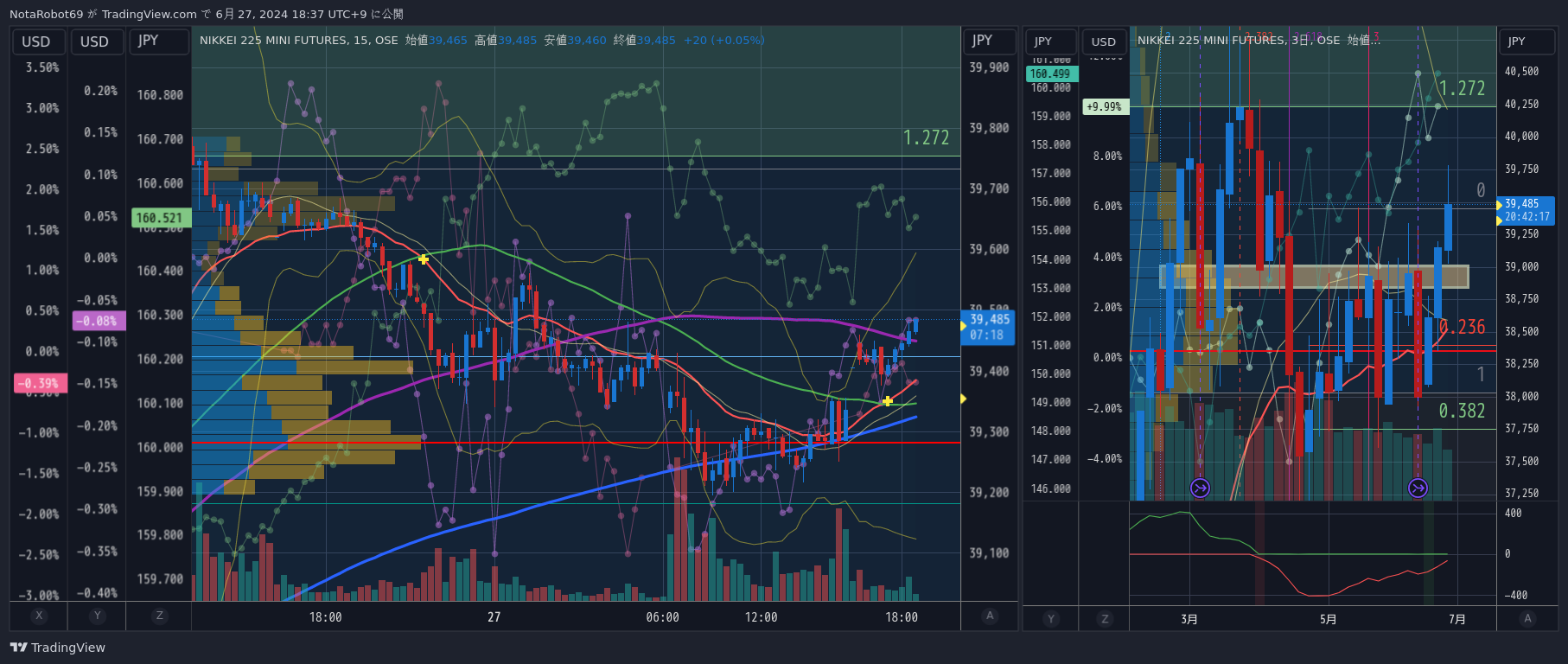
Task: Click the Y scale button in right chart
Action: [x=1051, y=618]
